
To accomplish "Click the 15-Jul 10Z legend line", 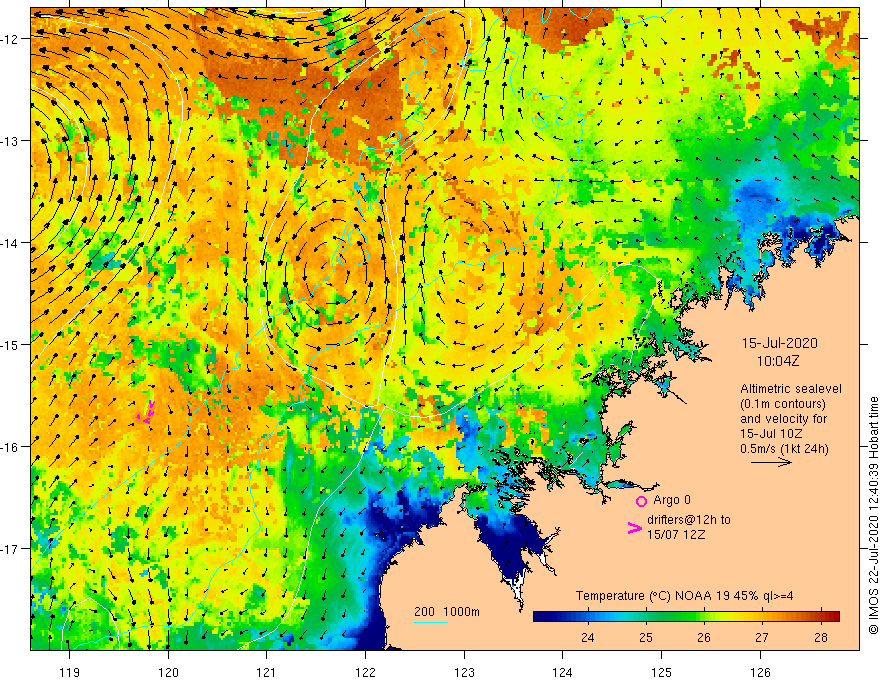I will 771,434.
